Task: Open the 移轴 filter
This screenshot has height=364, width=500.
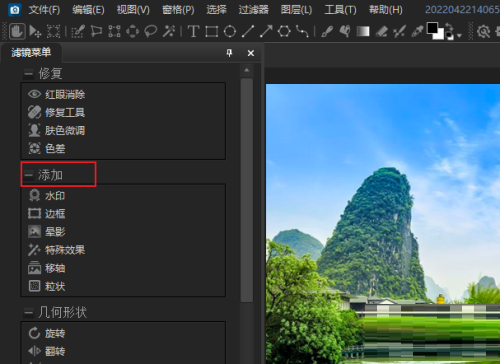Action: (47, 268)
